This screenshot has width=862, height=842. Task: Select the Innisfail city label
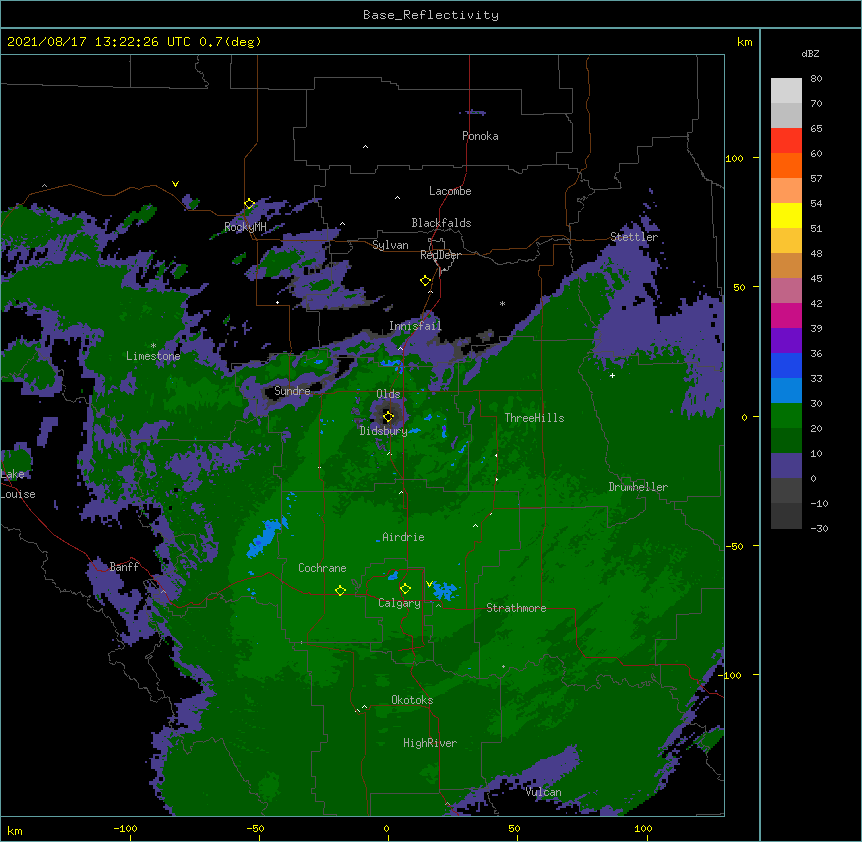click(x=415, y=326)
